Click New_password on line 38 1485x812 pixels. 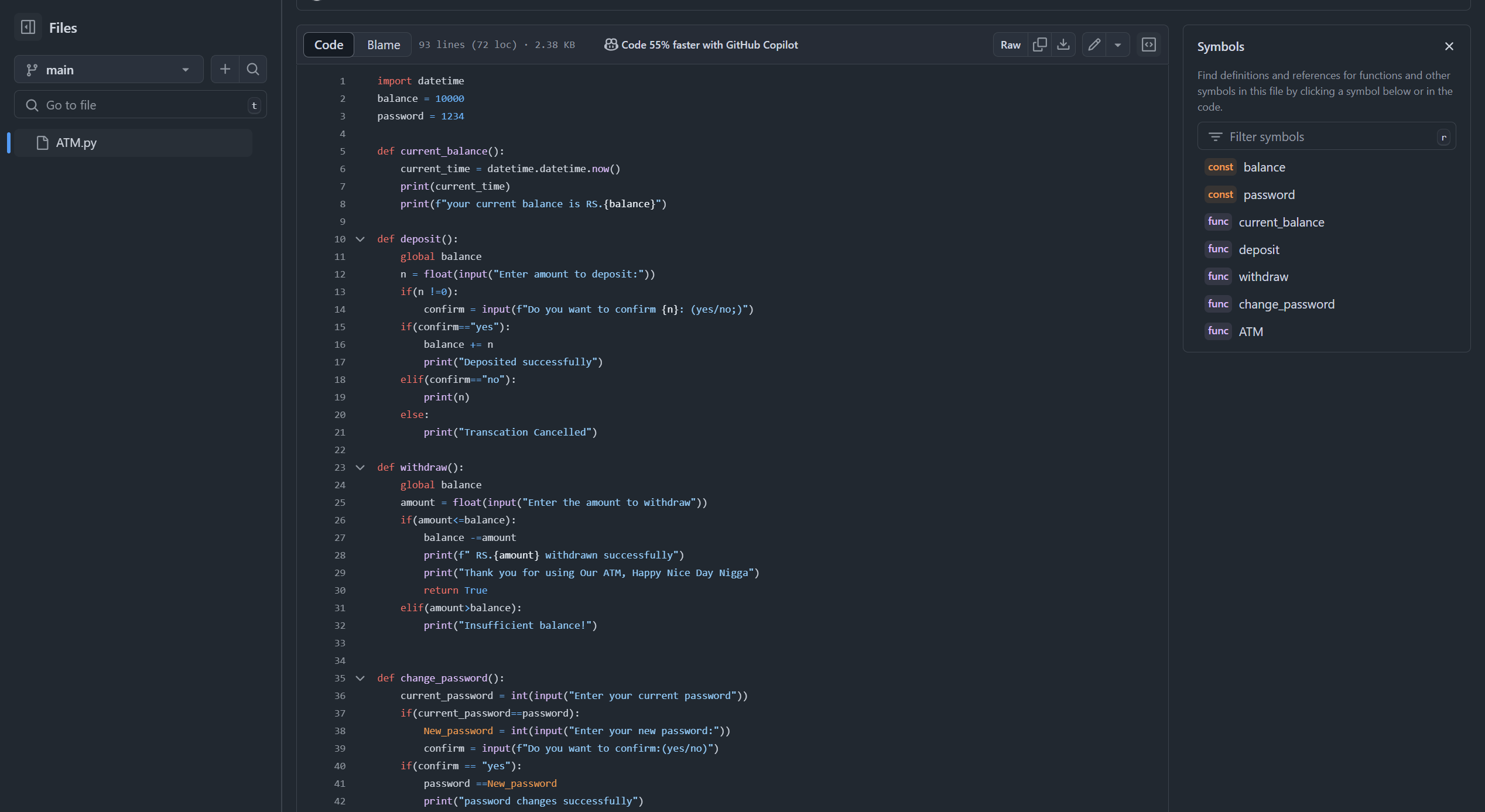[x=458, y=731]
